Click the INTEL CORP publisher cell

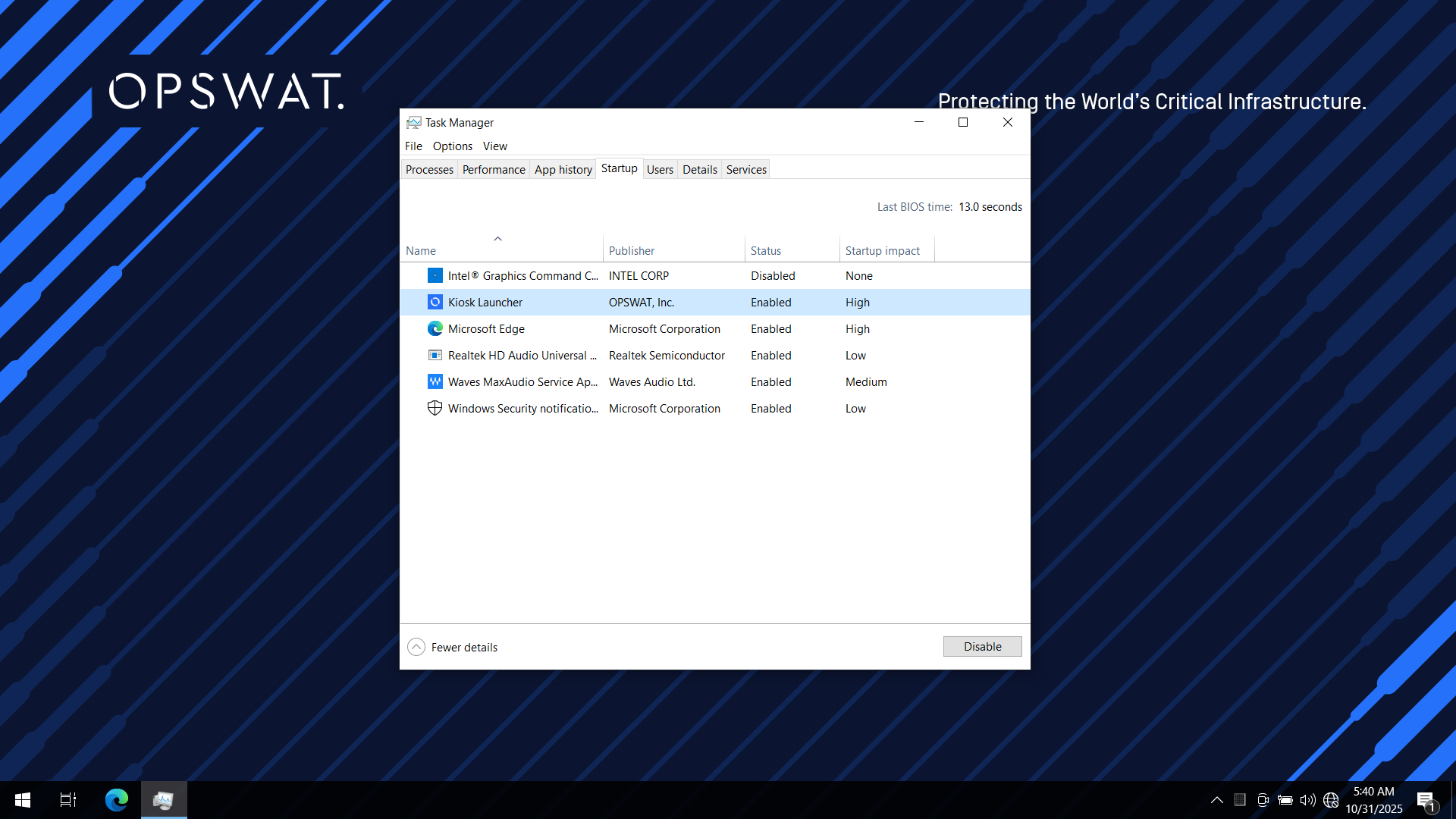[x=639, y=275]
